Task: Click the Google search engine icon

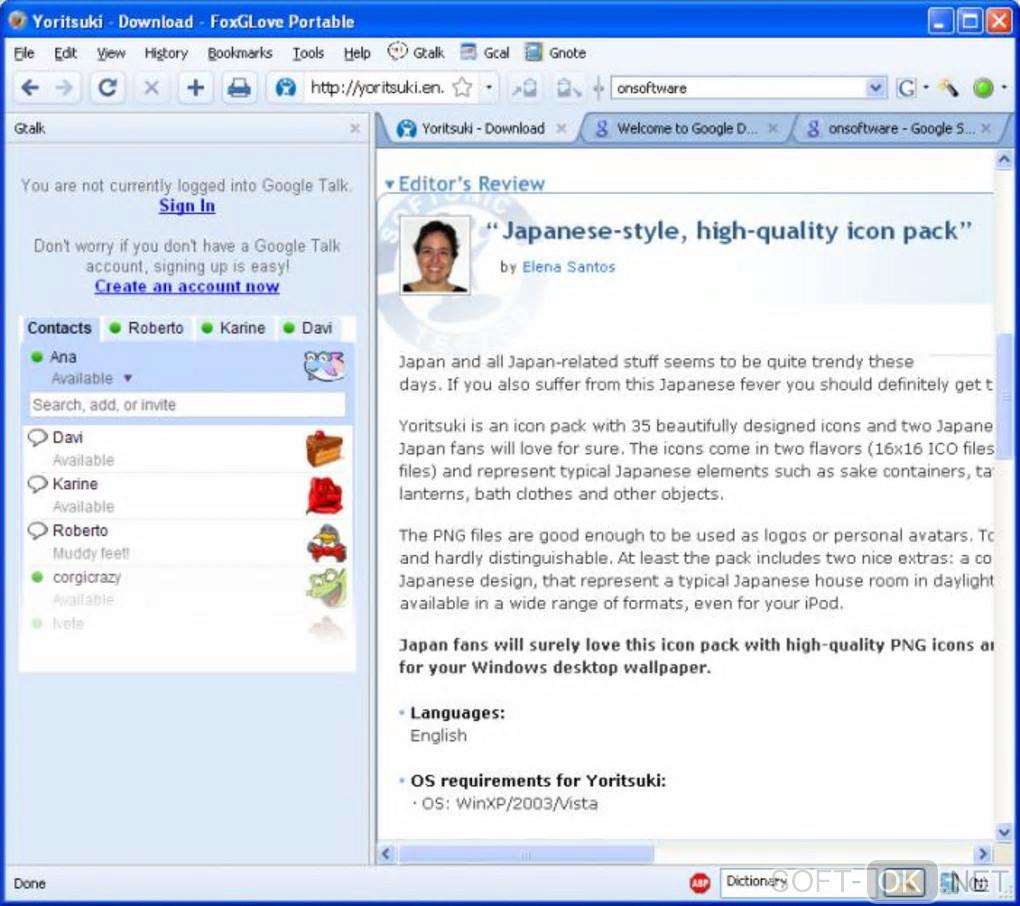Action: click(906, 87)
